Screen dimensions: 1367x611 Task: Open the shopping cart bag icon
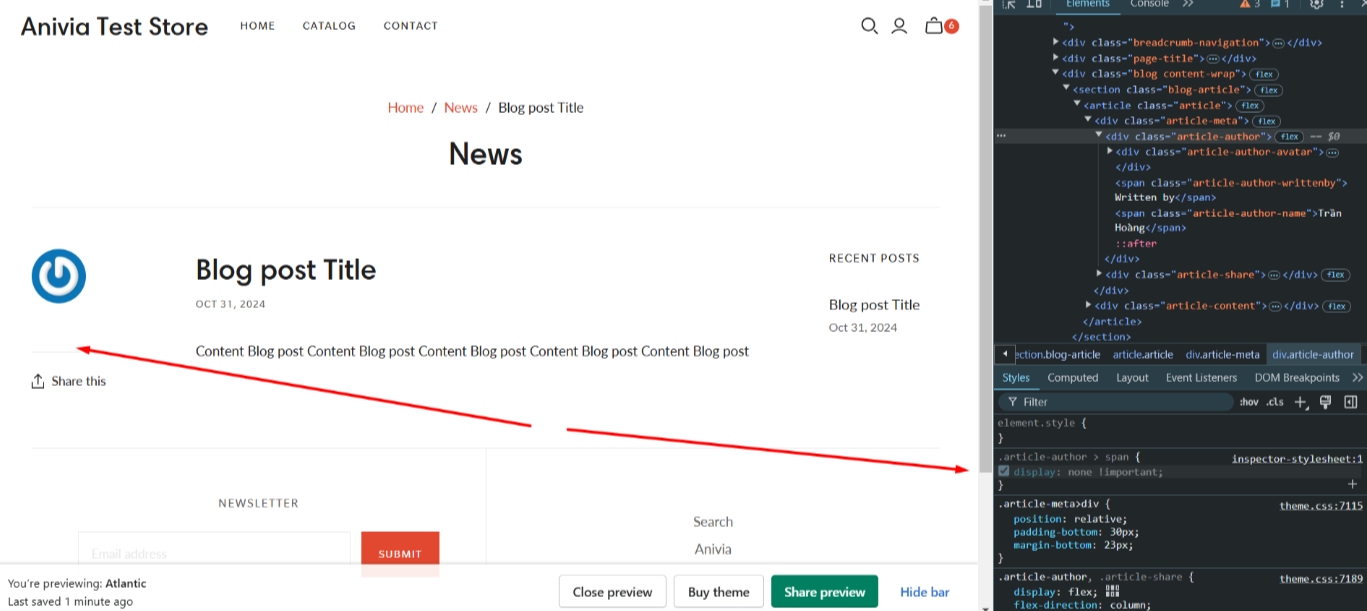click(x=934, y=26)
